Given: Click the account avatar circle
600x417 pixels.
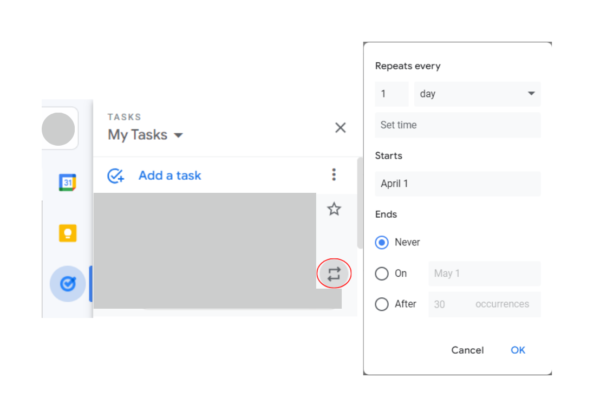Looking at the screenshot, I should 58,129.
